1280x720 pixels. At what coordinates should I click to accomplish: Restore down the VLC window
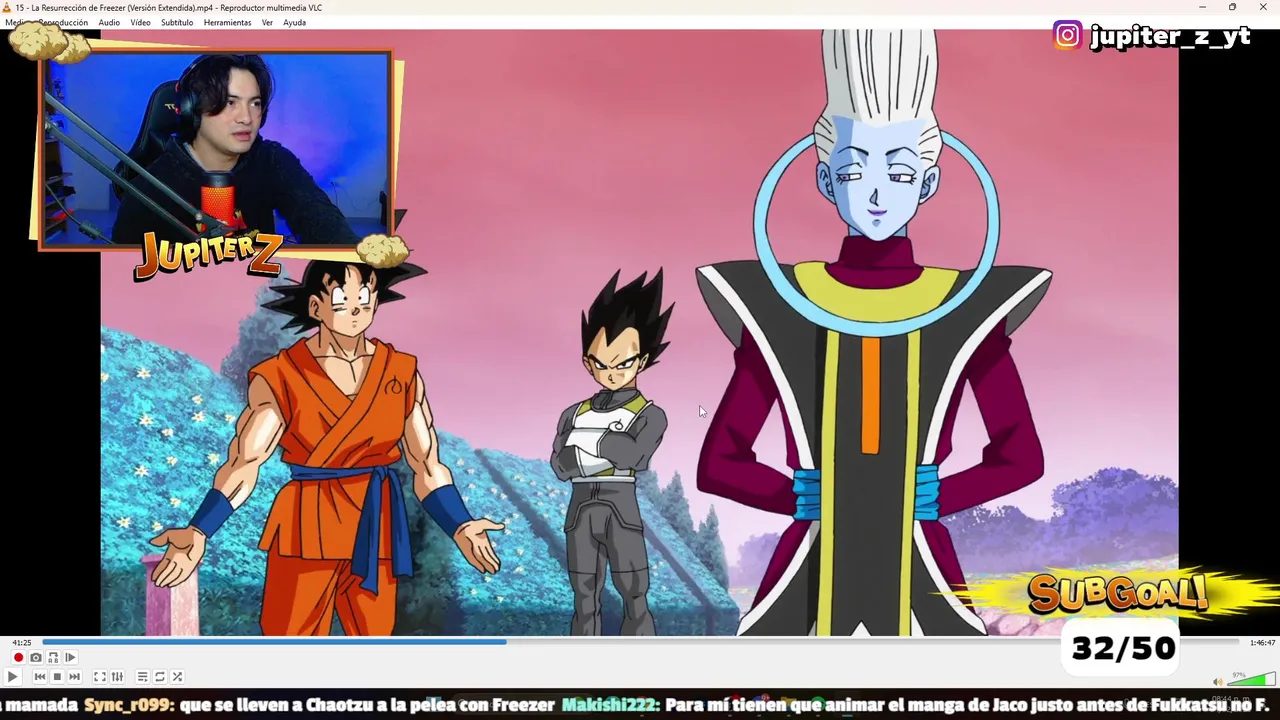(x=1232, y=7)
